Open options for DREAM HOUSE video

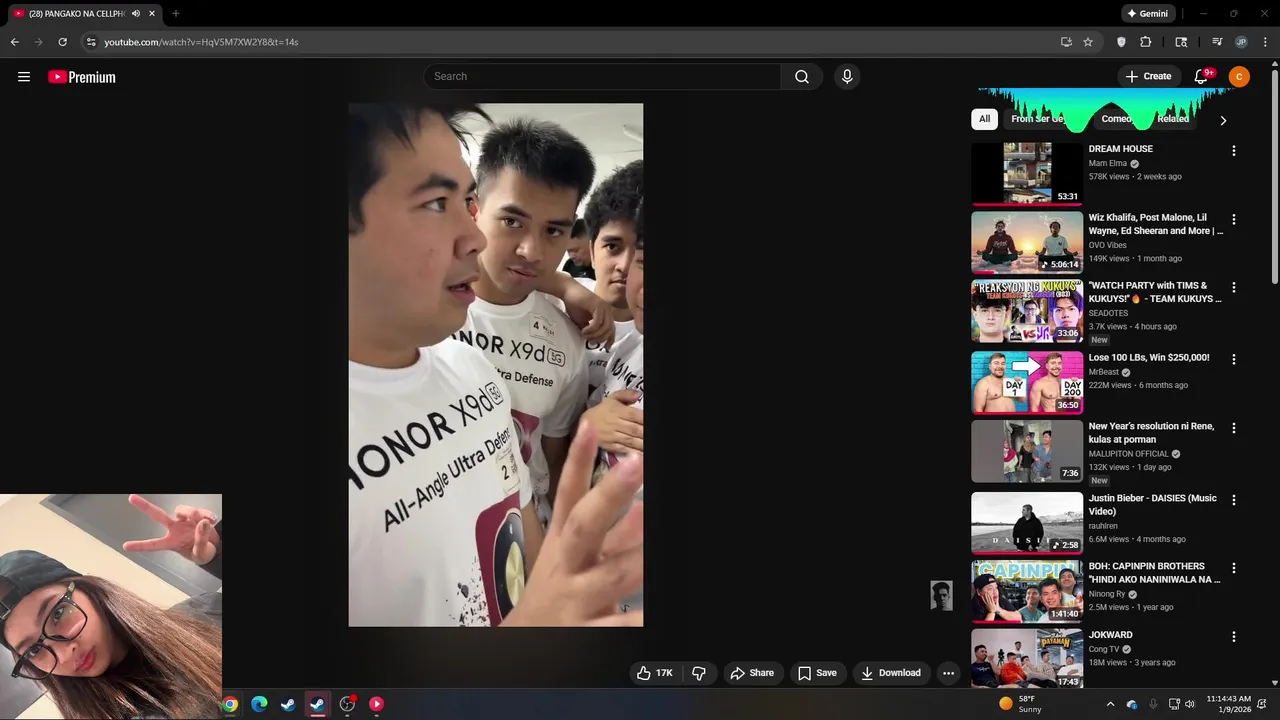[x=1234, y=151]
